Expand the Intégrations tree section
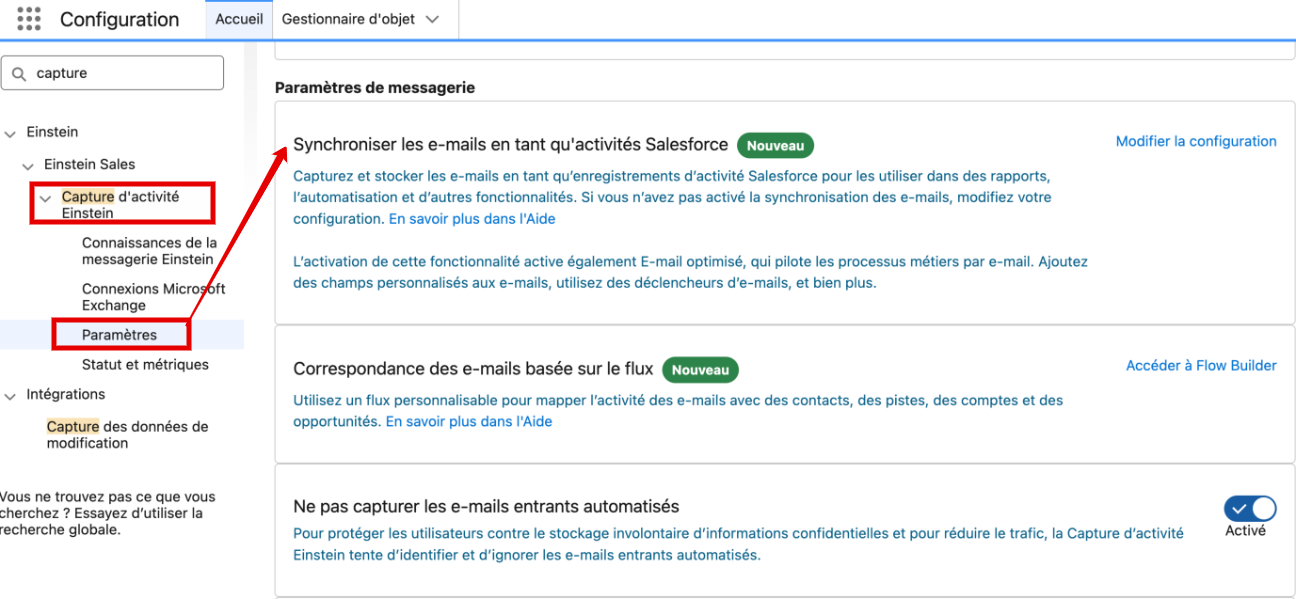 coord(10,395)
